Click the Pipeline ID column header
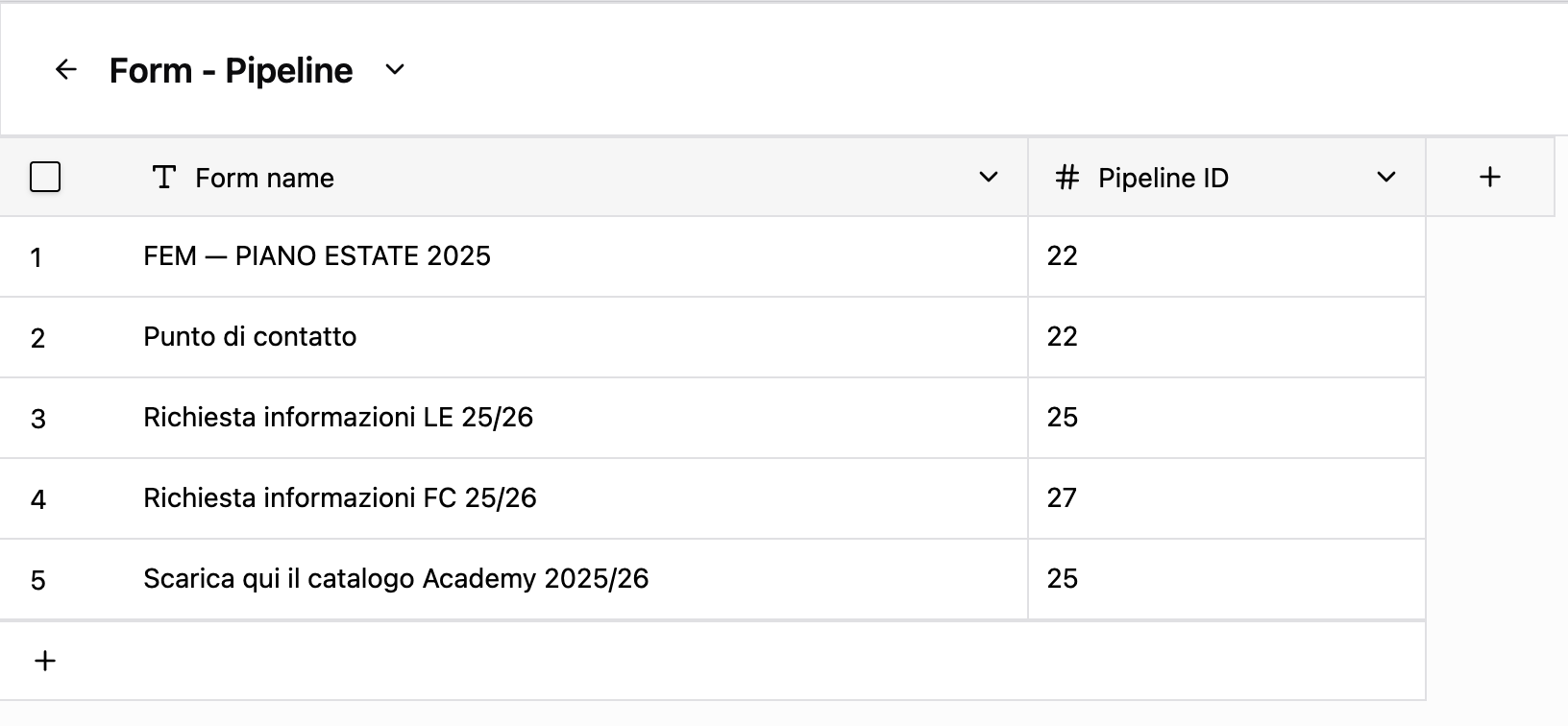1568x726 pixels. click(x=1163, y=178)
